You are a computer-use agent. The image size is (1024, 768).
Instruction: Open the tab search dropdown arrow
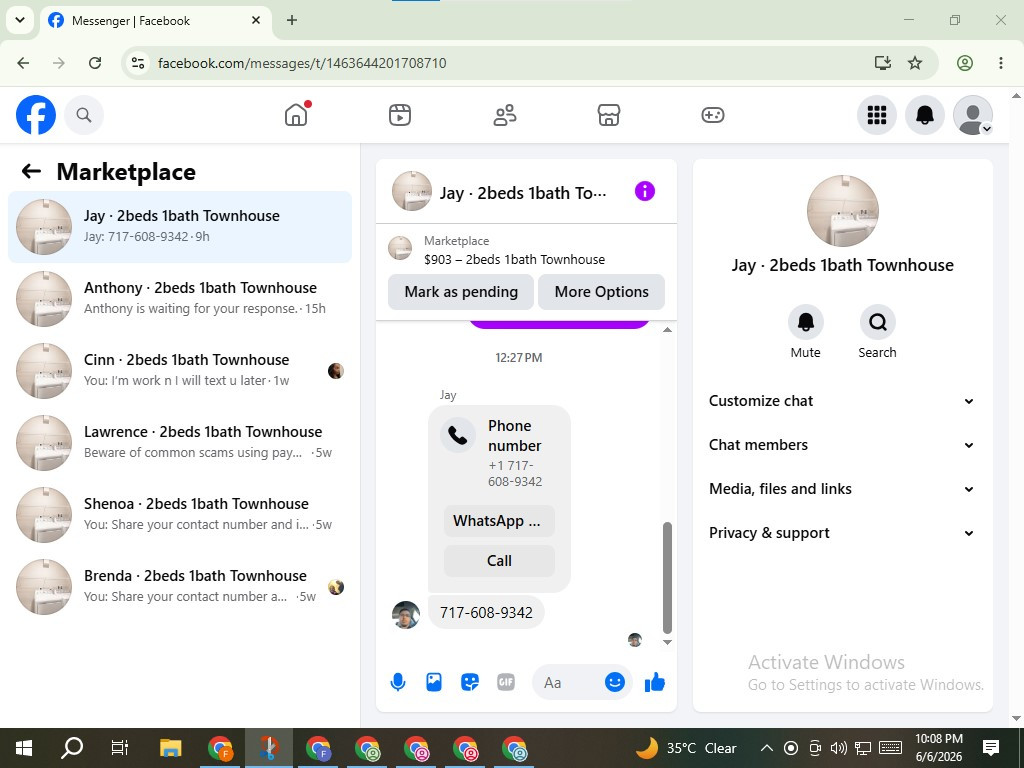[x=20, y=20]
